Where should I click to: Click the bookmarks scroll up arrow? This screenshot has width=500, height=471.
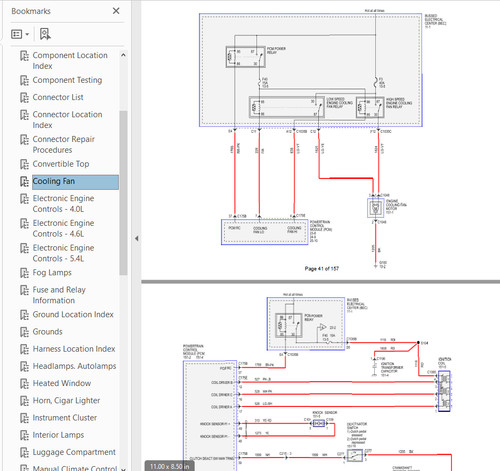coord(123,55)
